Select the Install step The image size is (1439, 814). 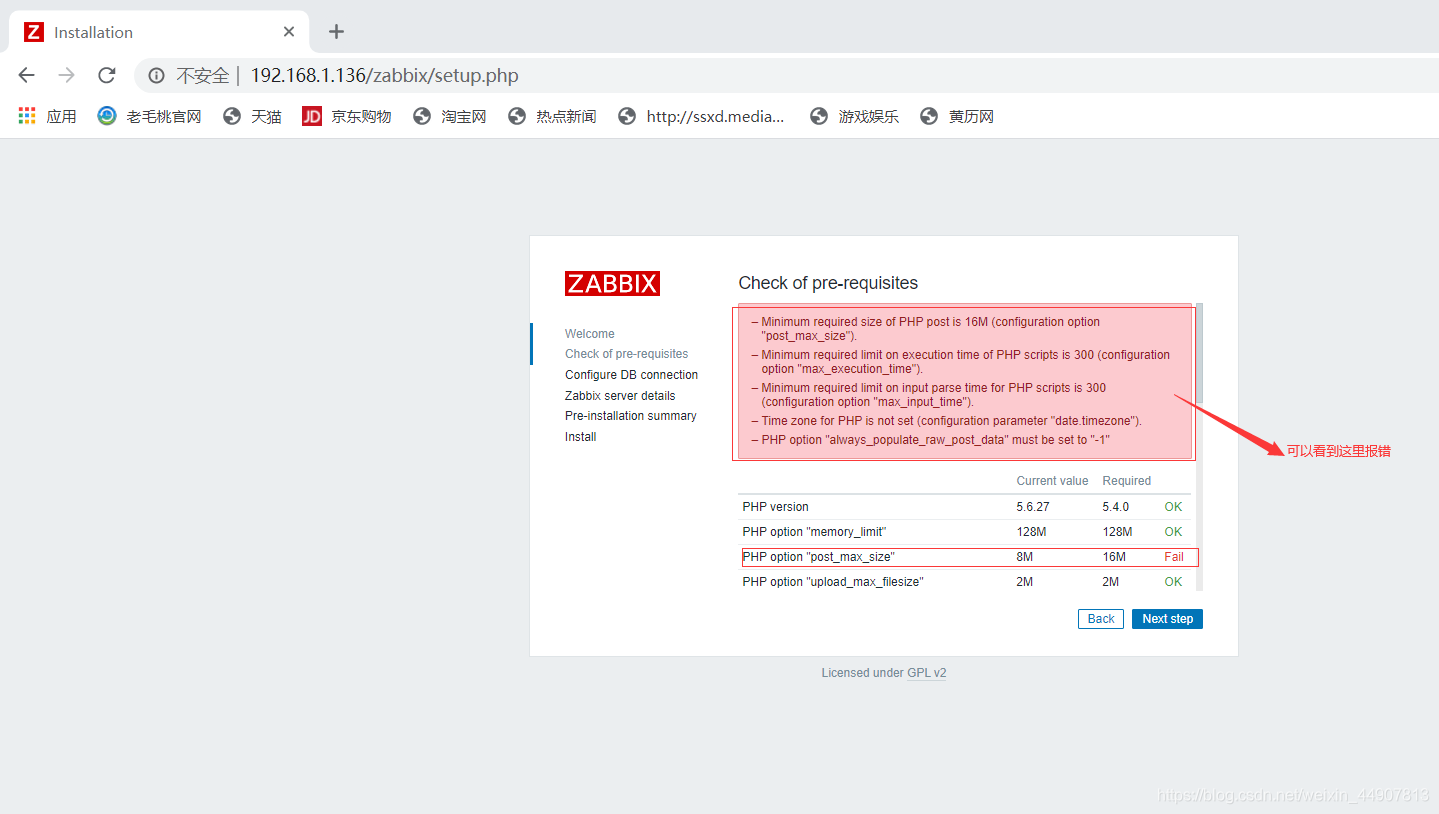click(580, 437)
